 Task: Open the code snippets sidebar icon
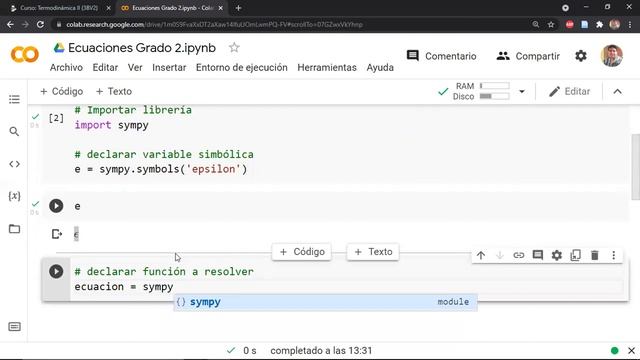(x=14, y=164)
